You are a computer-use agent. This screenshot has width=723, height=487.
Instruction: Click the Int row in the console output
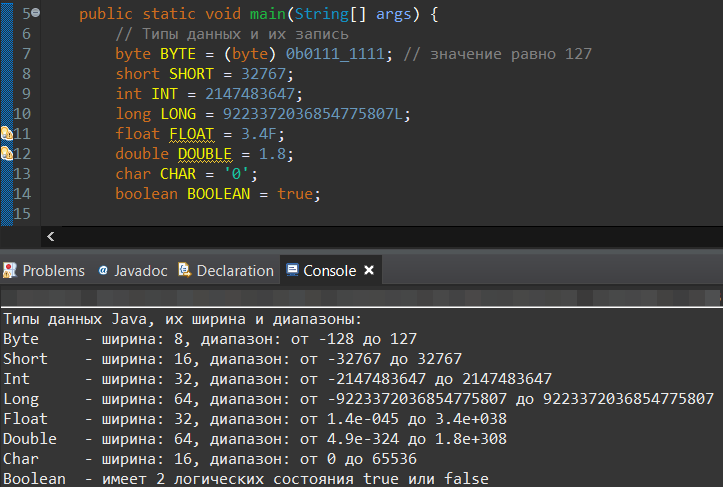(x=277, y=379)
